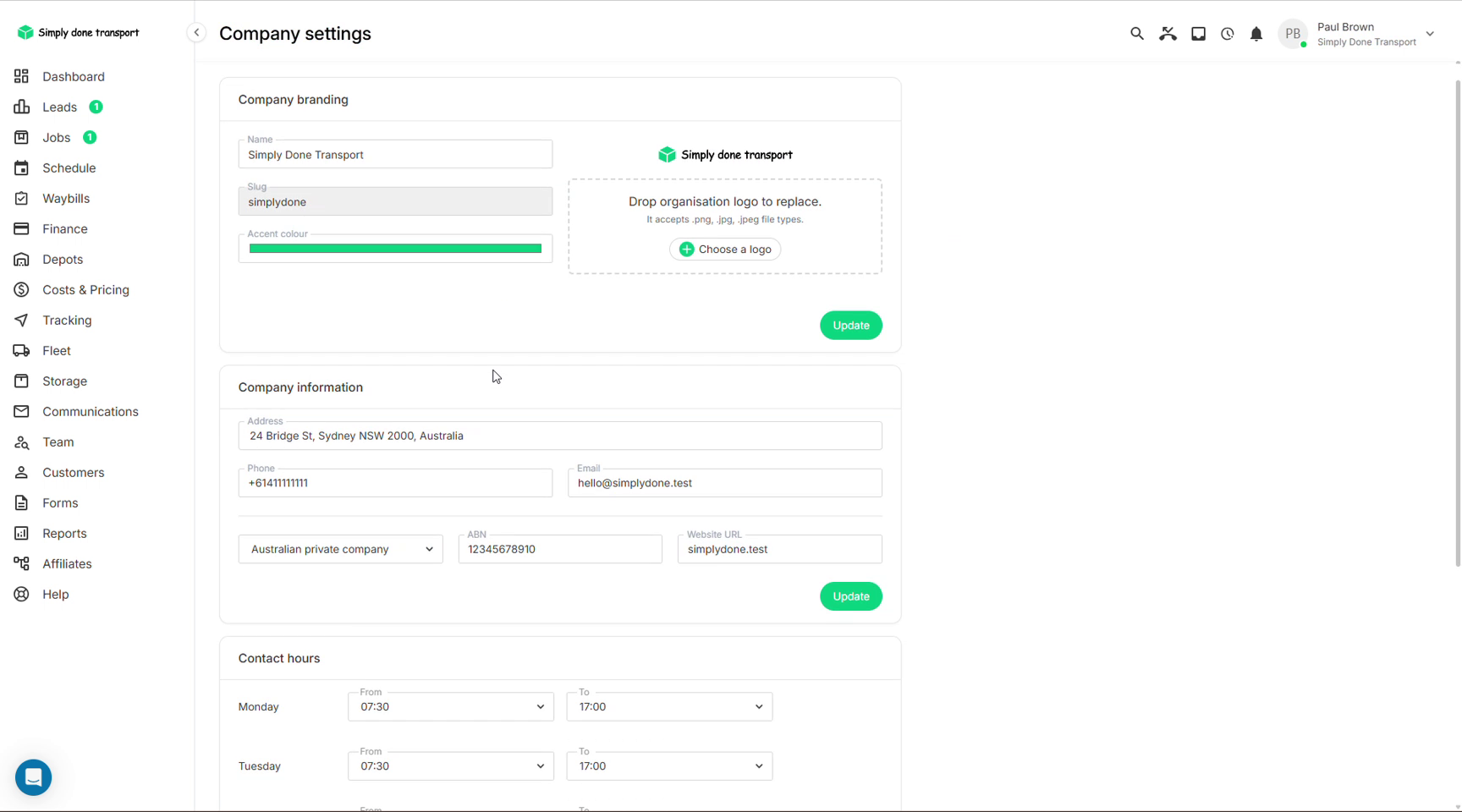1462x812 pixels.
Task: Update the Company information section
Action: (850, 596)
